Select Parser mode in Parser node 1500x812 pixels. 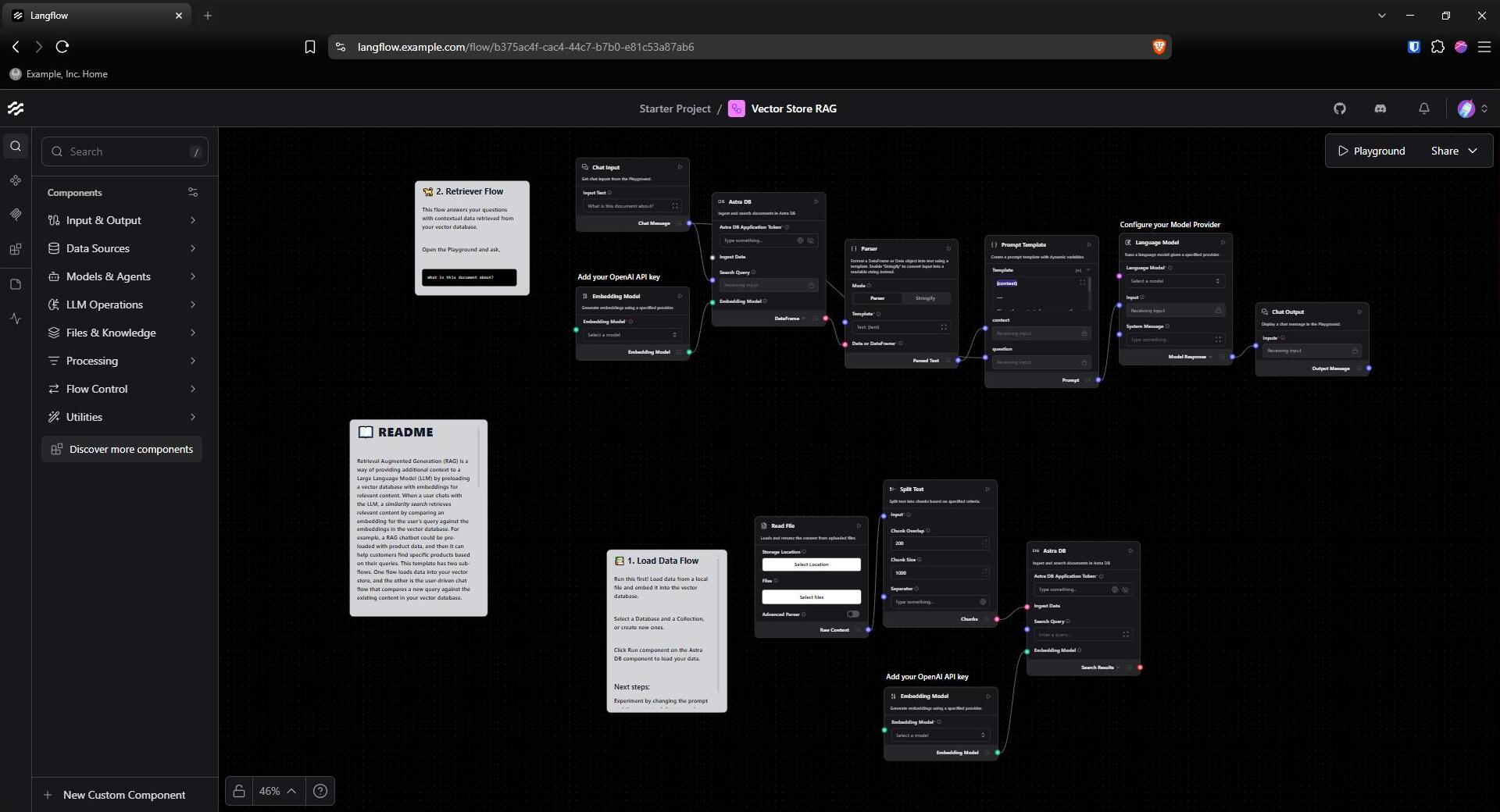point(877,298)
